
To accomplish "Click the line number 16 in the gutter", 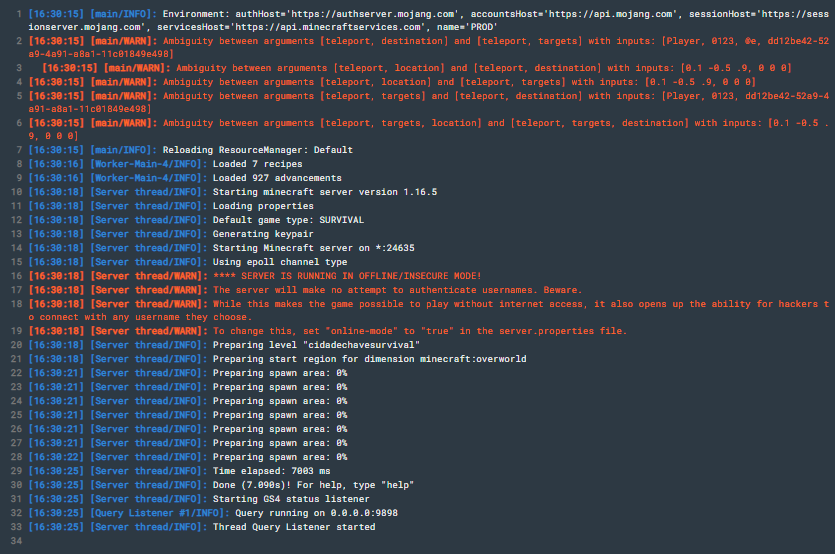I will point(16,276).
